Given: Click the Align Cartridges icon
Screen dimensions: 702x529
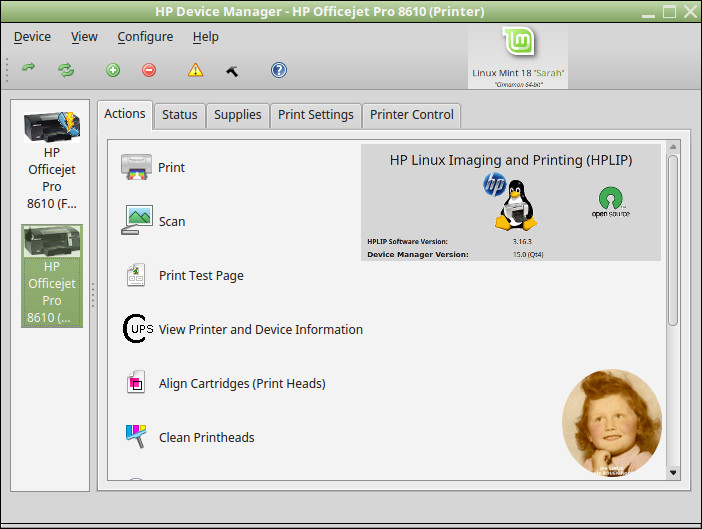Looking at the screenshot, I should (x=136, y=383).
